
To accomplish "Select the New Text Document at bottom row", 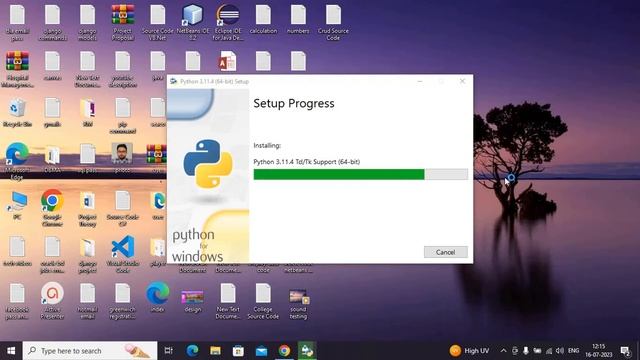I will click(228, 301).
